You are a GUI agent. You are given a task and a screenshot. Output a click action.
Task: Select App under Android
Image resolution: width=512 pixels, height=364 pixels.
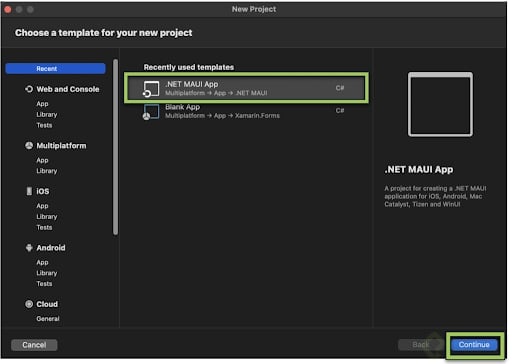pos(42,262)
